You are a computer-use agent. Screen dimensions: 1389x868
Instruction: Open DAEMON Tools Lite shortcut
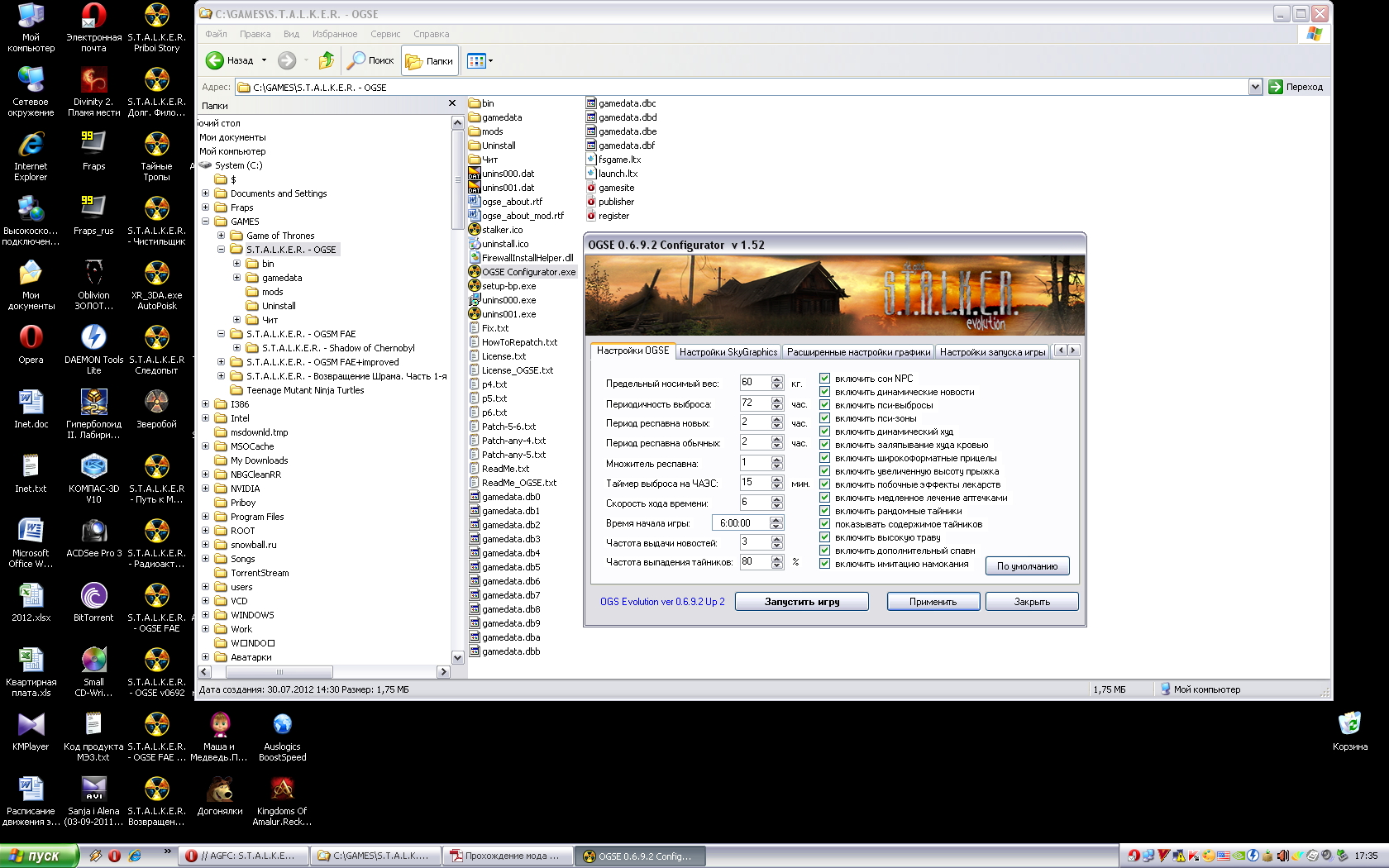pos(93,350)
